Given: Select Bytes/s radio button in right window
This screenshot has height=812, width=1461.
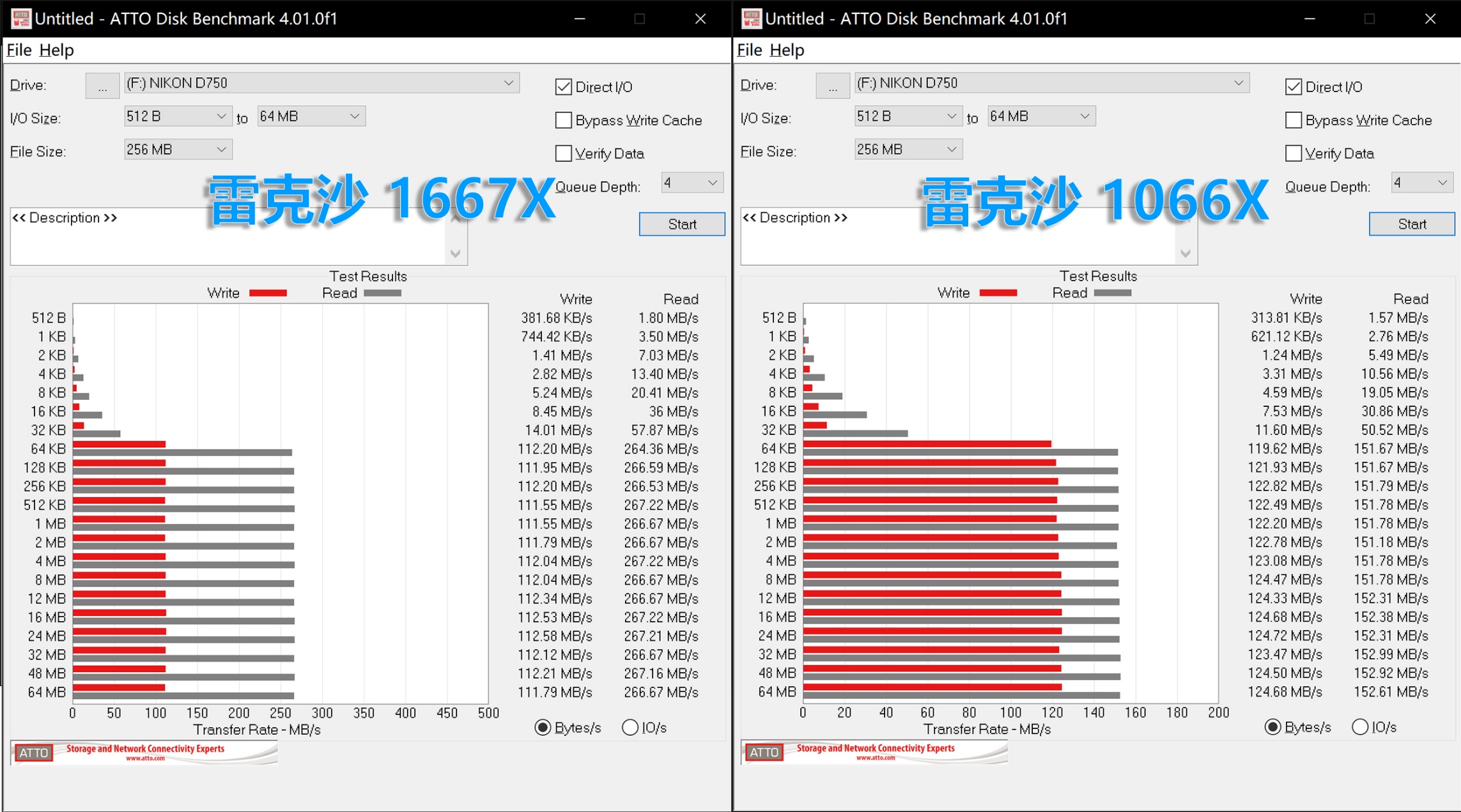Looking at the screenshot, I should 1272,727.
